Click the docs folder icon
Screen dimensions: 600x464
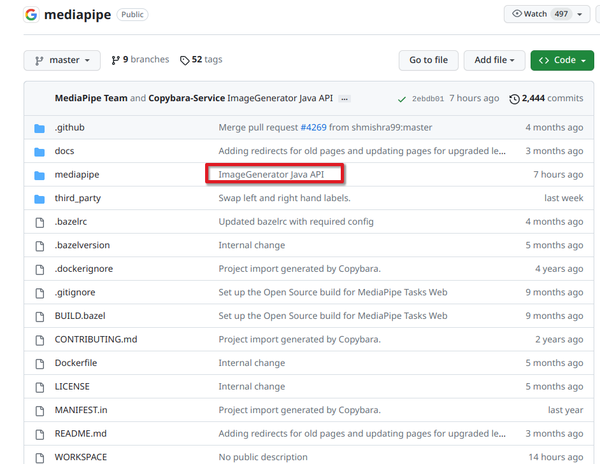coord(40,151)
